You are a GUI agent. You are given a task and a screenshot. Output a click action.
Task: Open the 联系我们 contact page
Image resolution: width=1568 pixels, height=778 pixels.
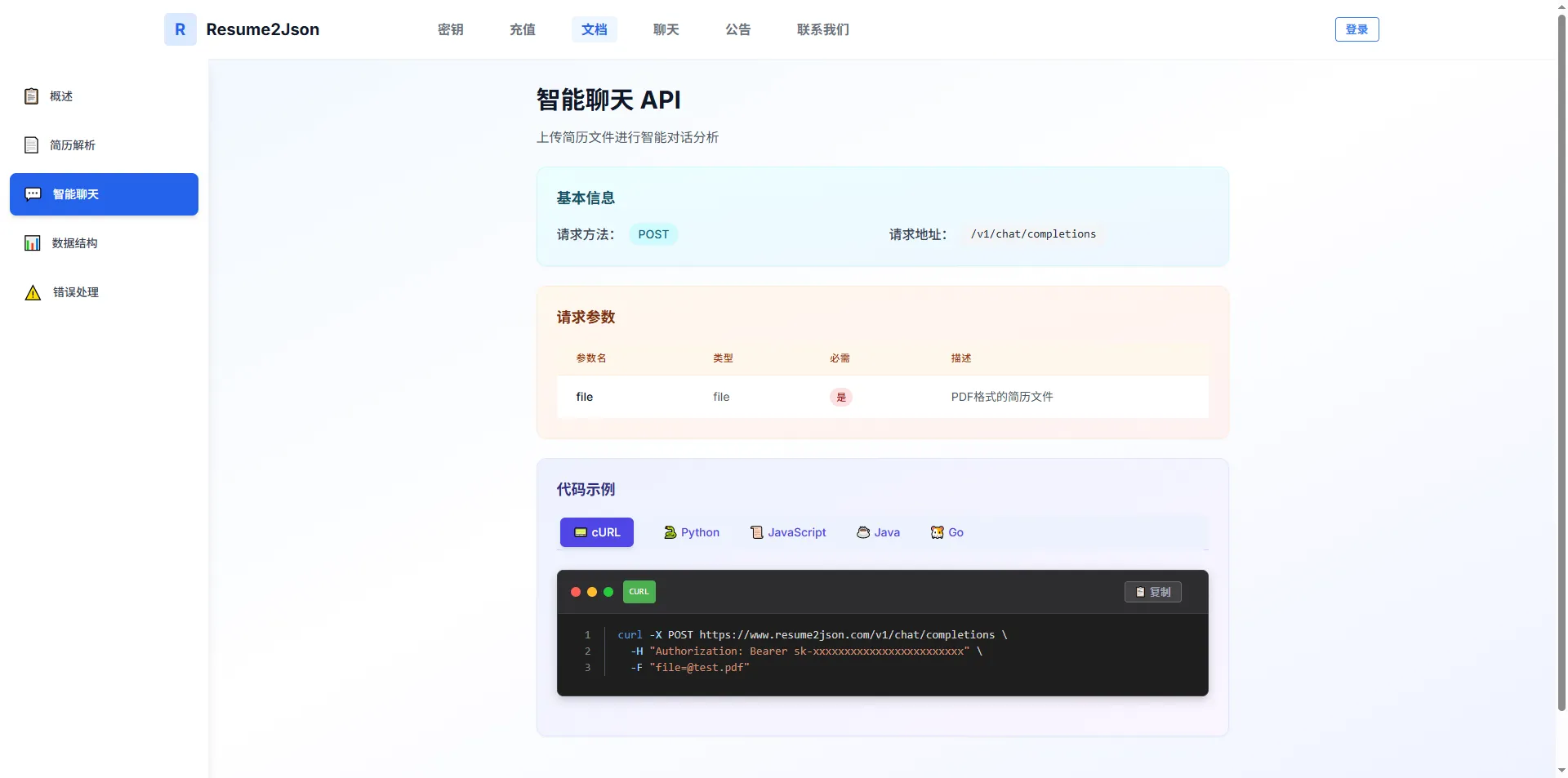822,29
